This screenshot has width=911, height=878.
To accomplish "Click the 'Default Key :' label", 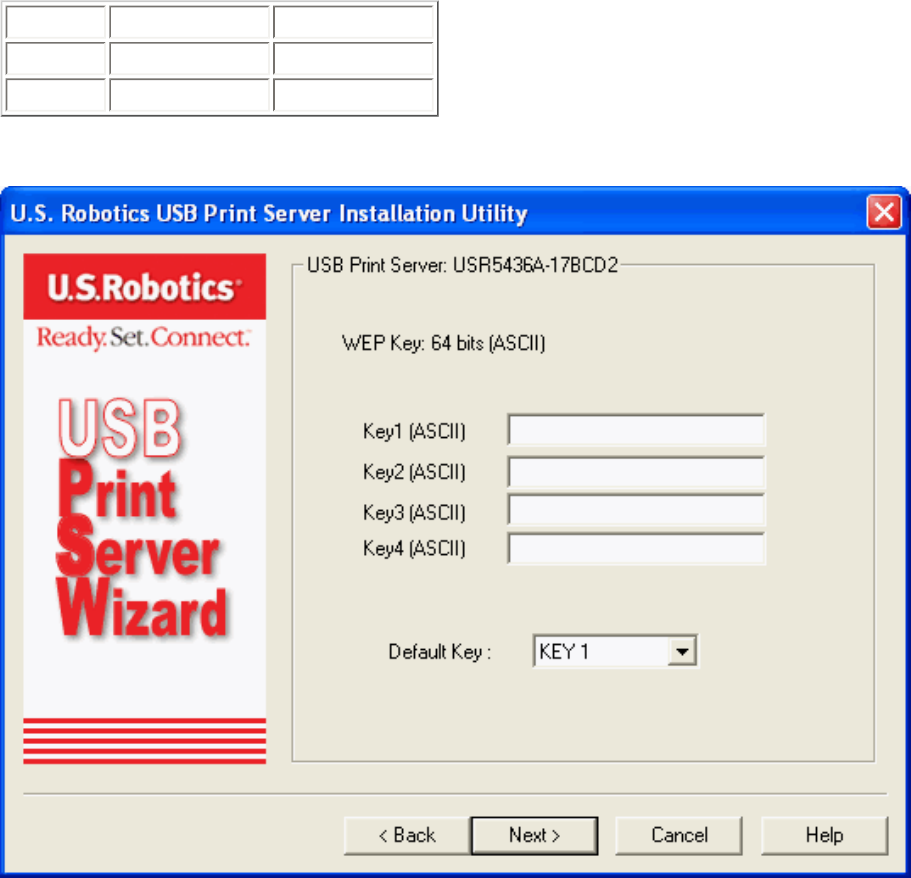I will tap(440, 652).
